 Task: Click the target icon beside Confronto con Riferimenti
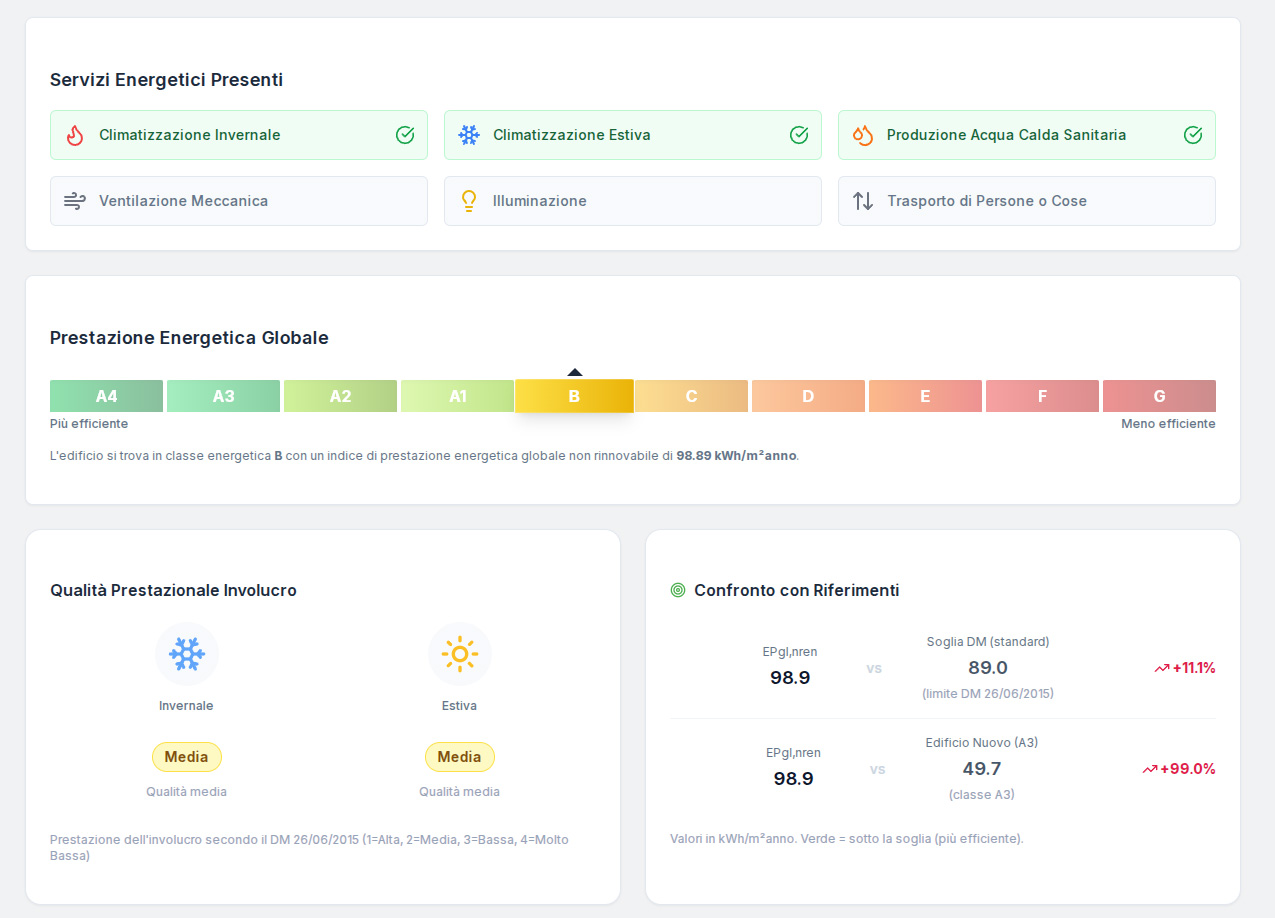click(x=678, y=591)
